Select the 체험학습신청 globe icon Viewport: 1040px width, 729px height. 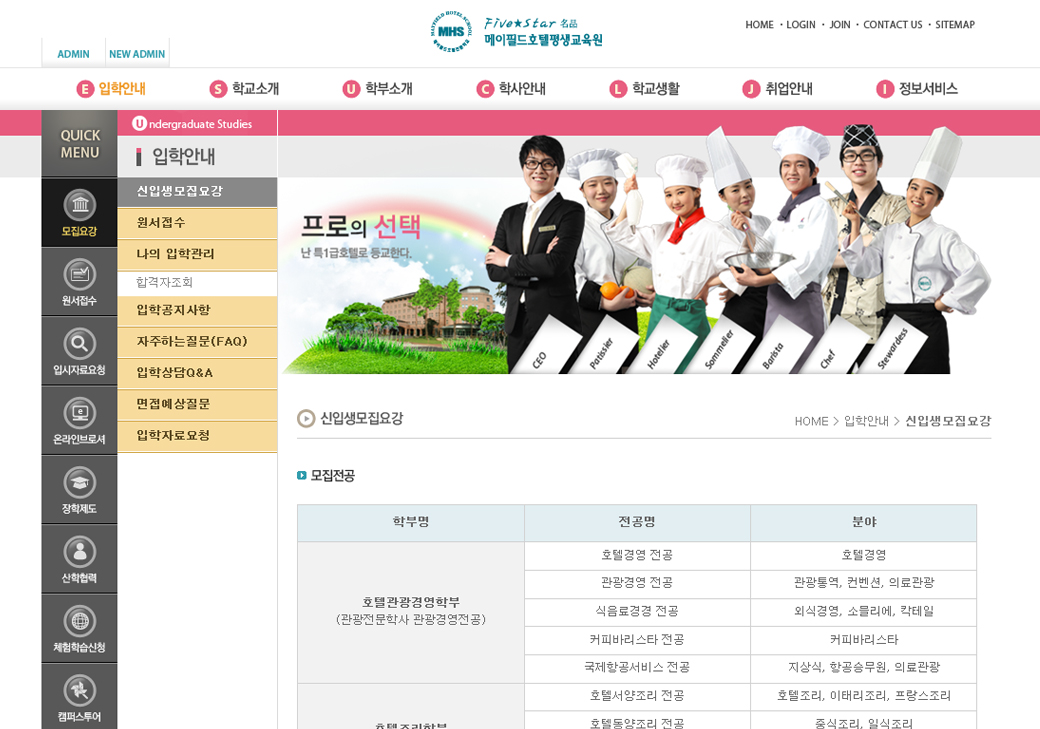pos(79,621)
